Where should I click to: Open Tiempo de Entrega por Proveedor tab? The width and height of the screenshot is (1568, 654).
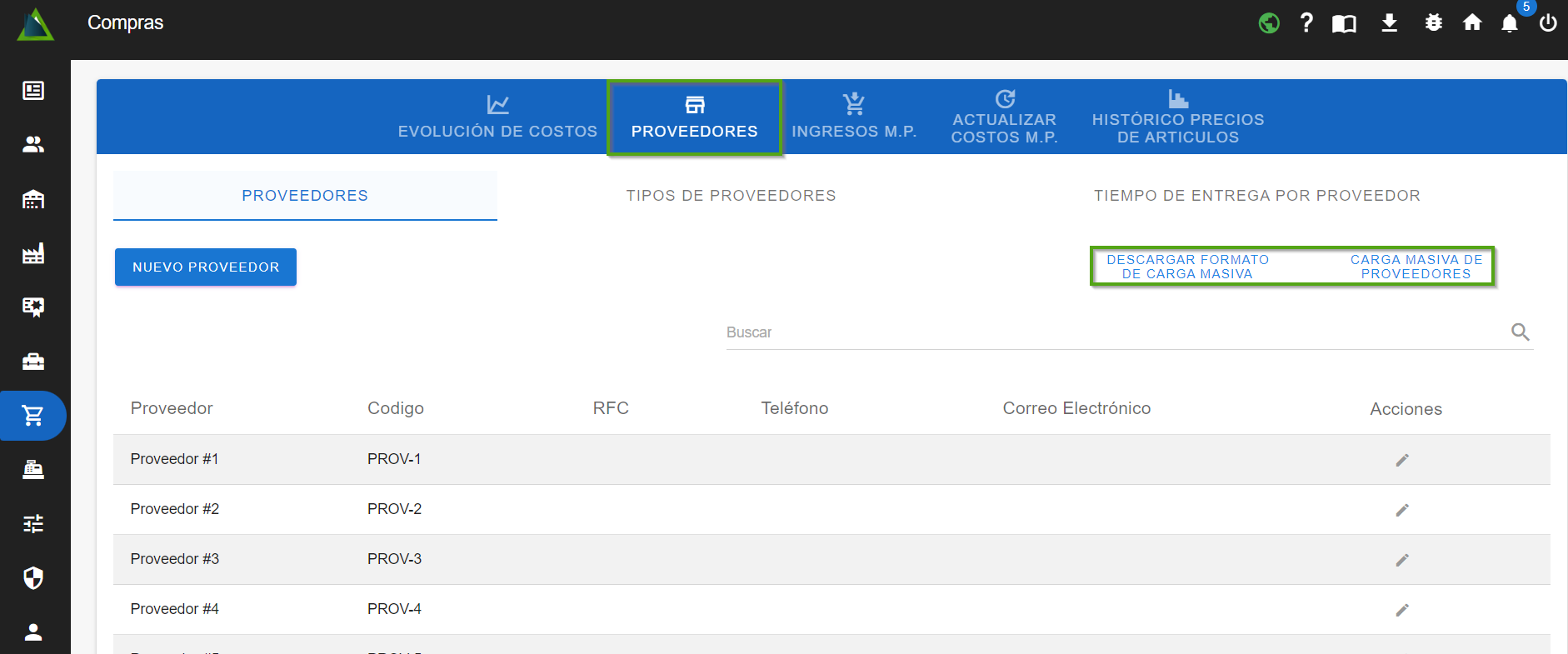pyautogui.click(x=1256, y=196)
